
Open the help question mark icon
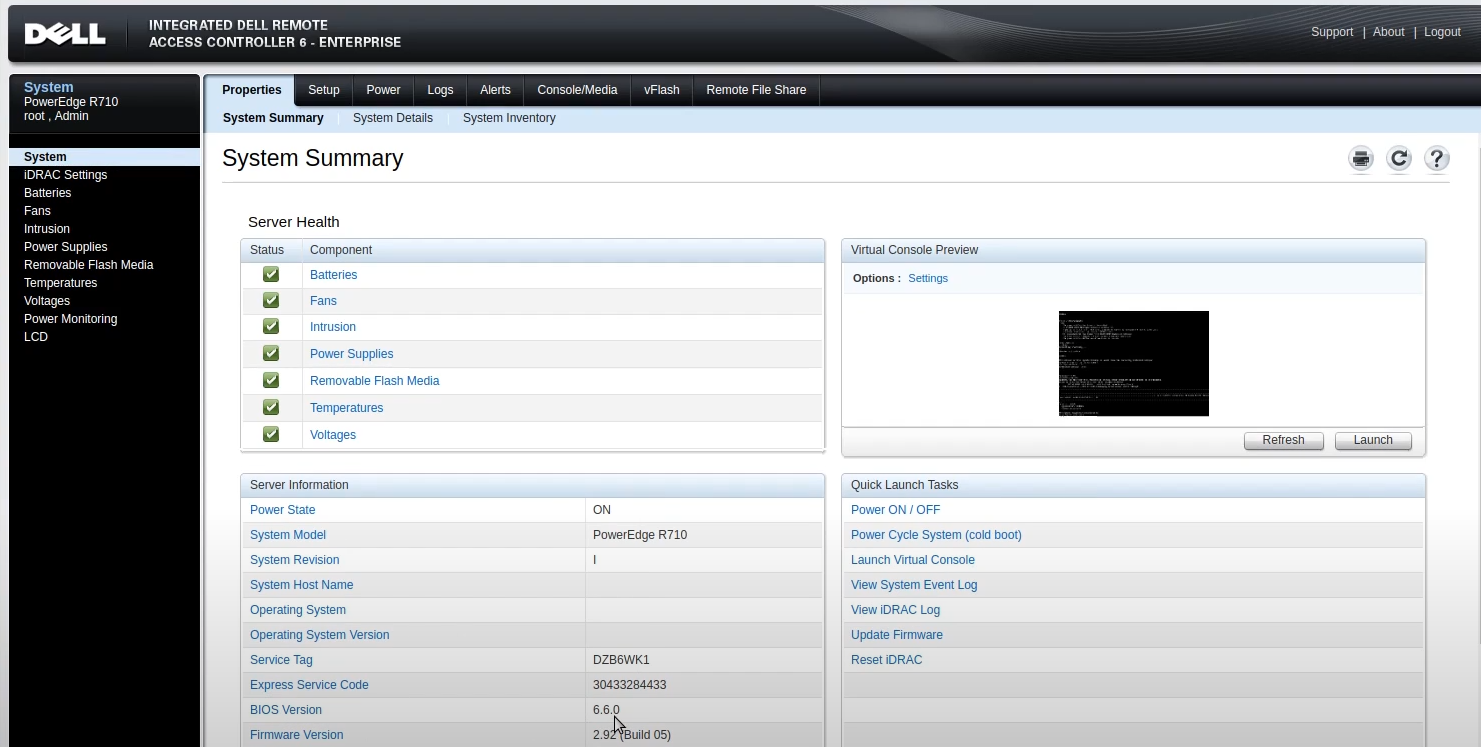[x=1437, y=158]
